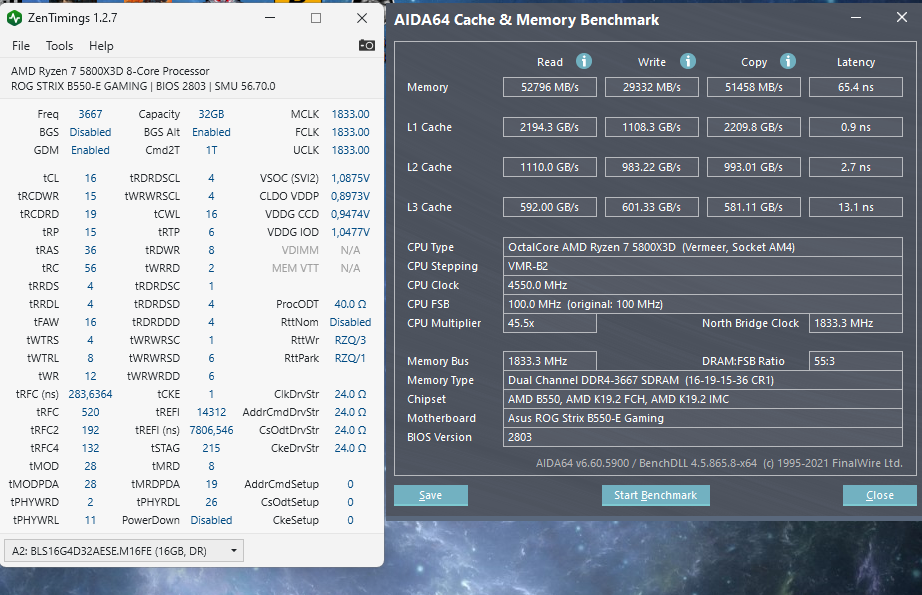
Task: Click the Save button in AIDA64
Action: tap(430, 495)
